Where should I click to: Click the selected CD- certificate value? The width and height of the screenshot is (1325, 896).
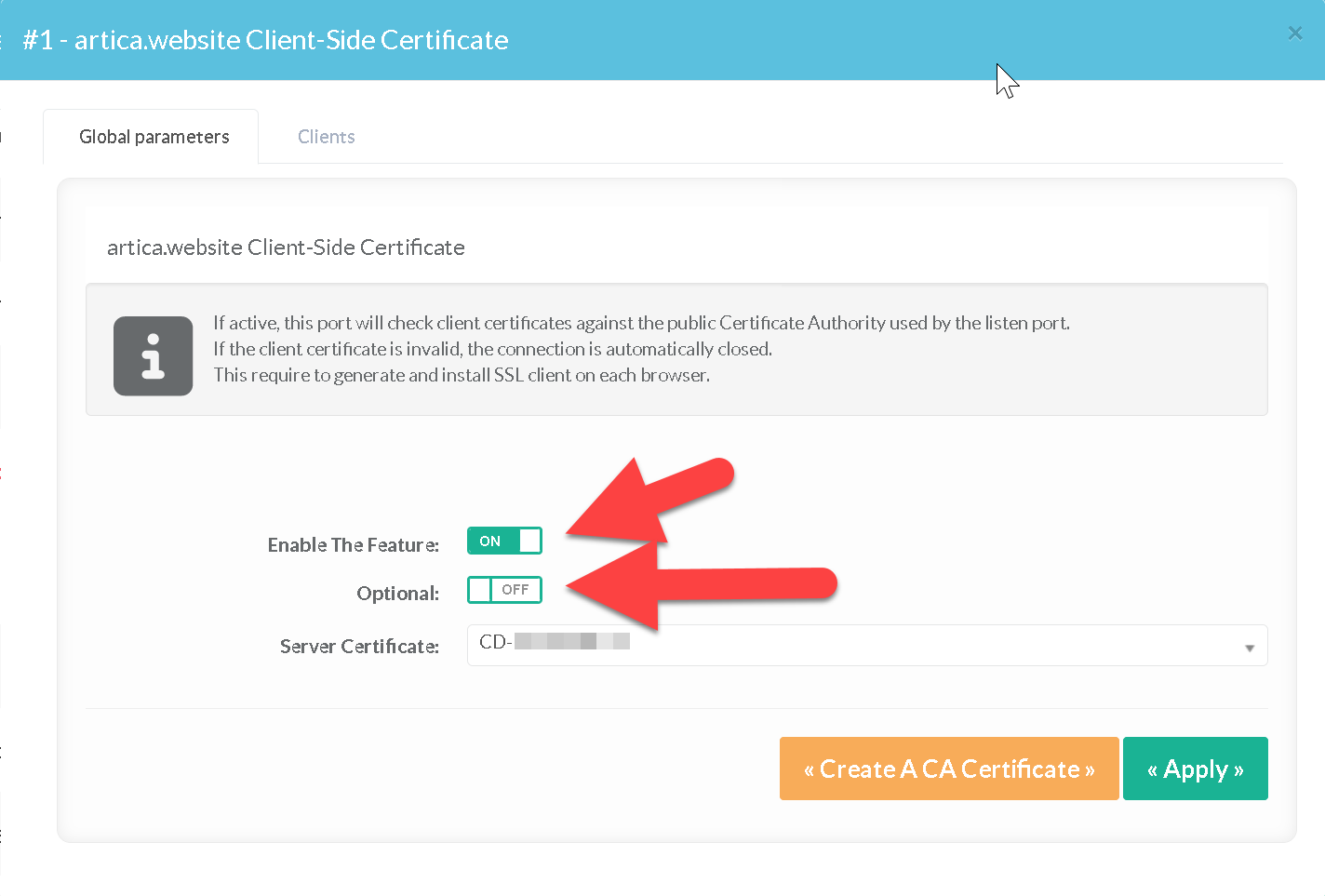point(554,642)
